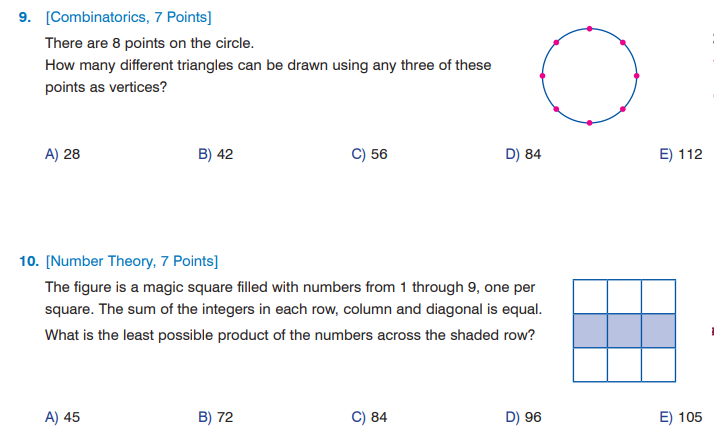Pick option B) 72 in question 10

tap(215, 417)
